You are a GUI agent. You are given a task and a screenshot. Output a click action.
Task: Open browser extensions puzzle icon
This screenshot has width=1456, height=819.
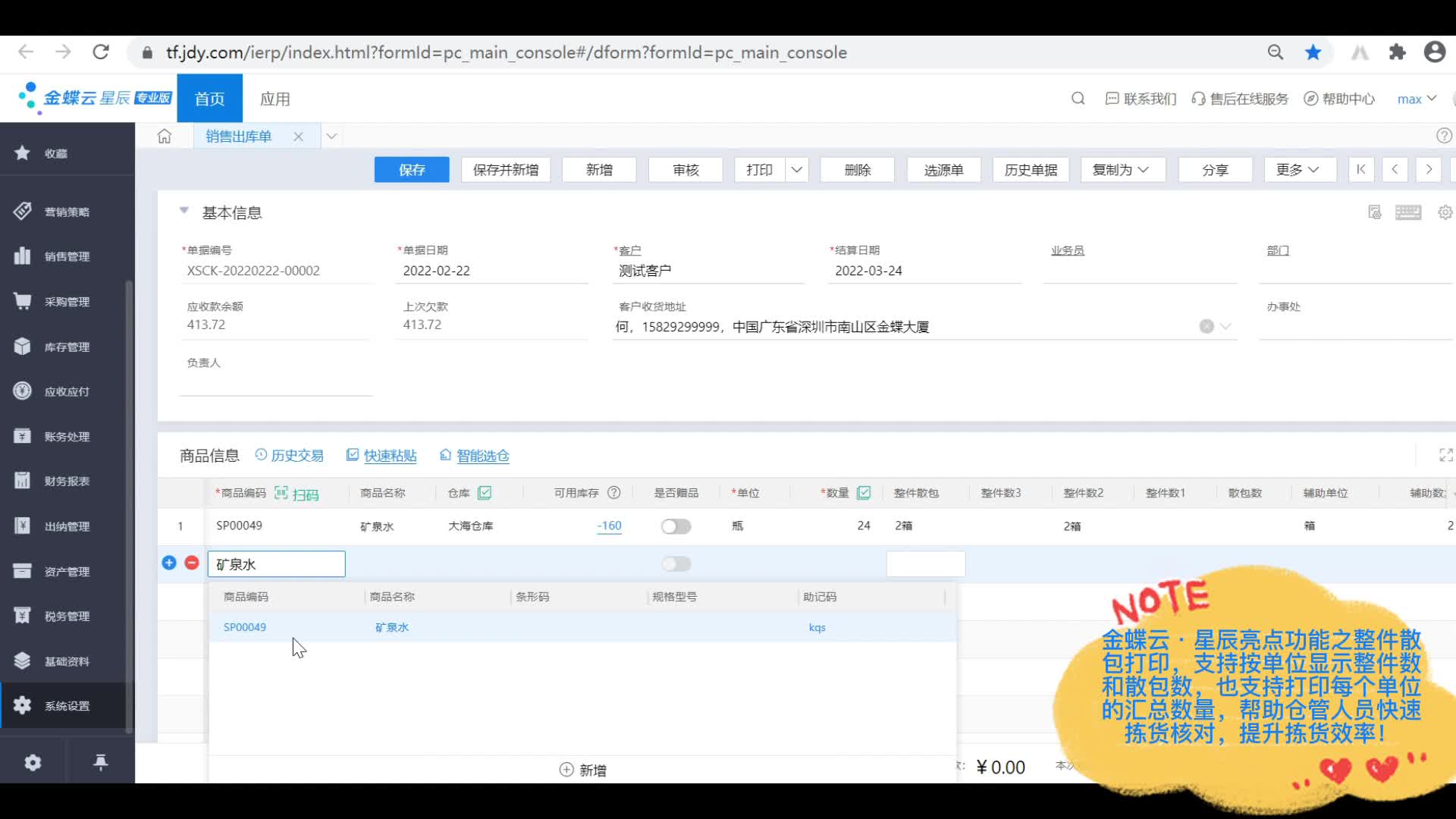coord(1397,52)
